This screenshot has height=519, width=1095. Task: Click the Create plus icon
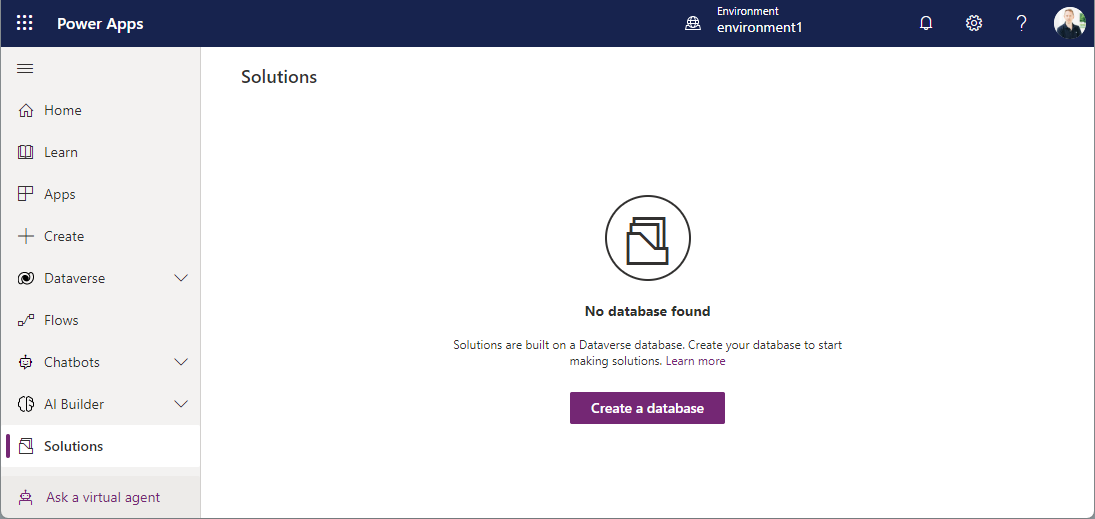(26, 236)
